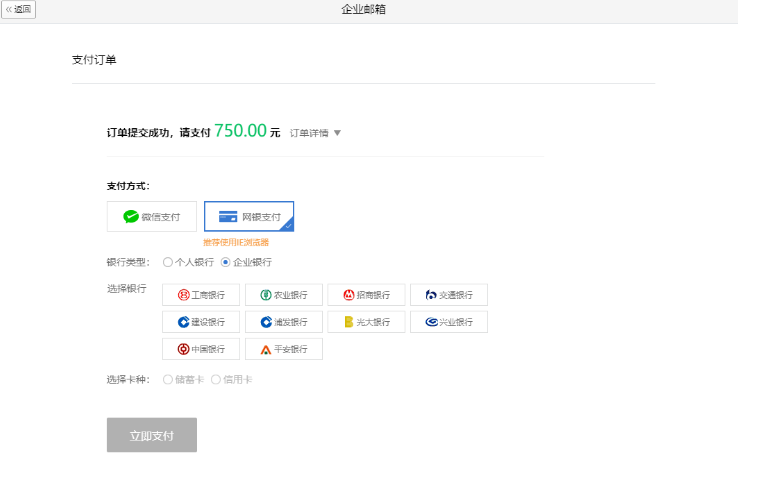Choose 兴业银行 bank tile

point(449,322)
